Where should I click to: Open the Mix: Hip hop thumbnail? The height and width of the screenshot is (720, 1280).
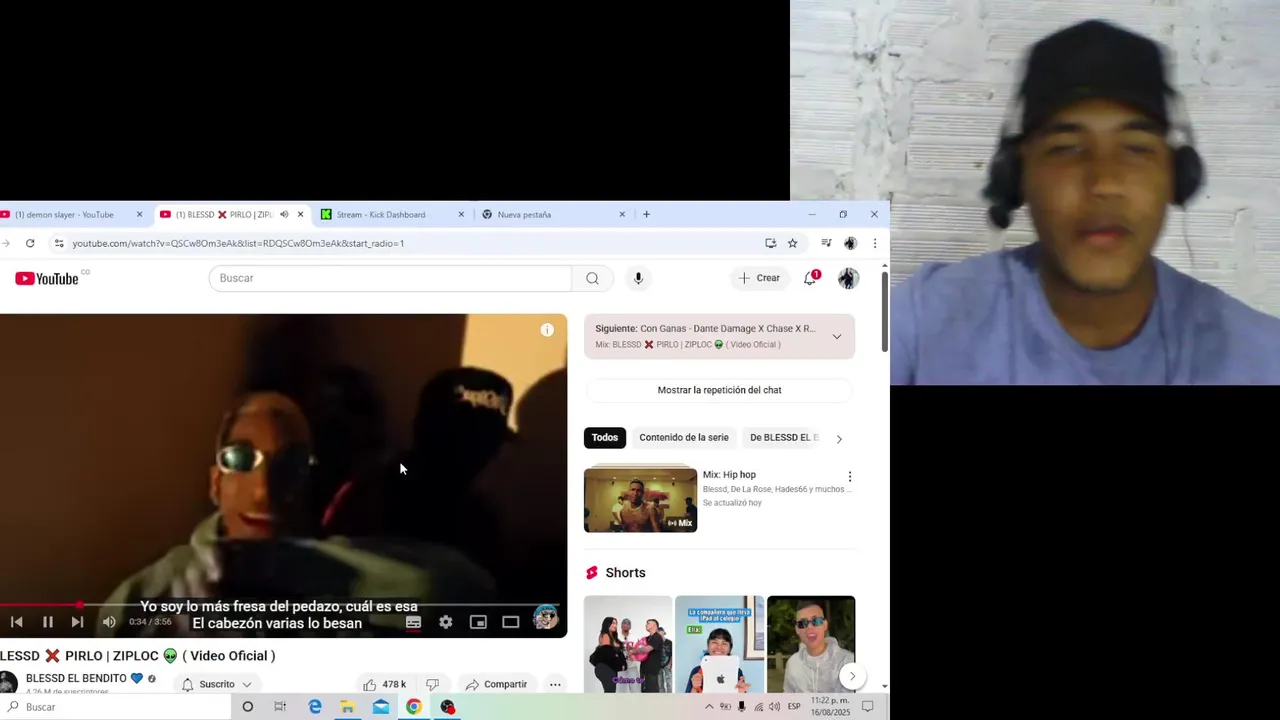[x=640, y=499]
